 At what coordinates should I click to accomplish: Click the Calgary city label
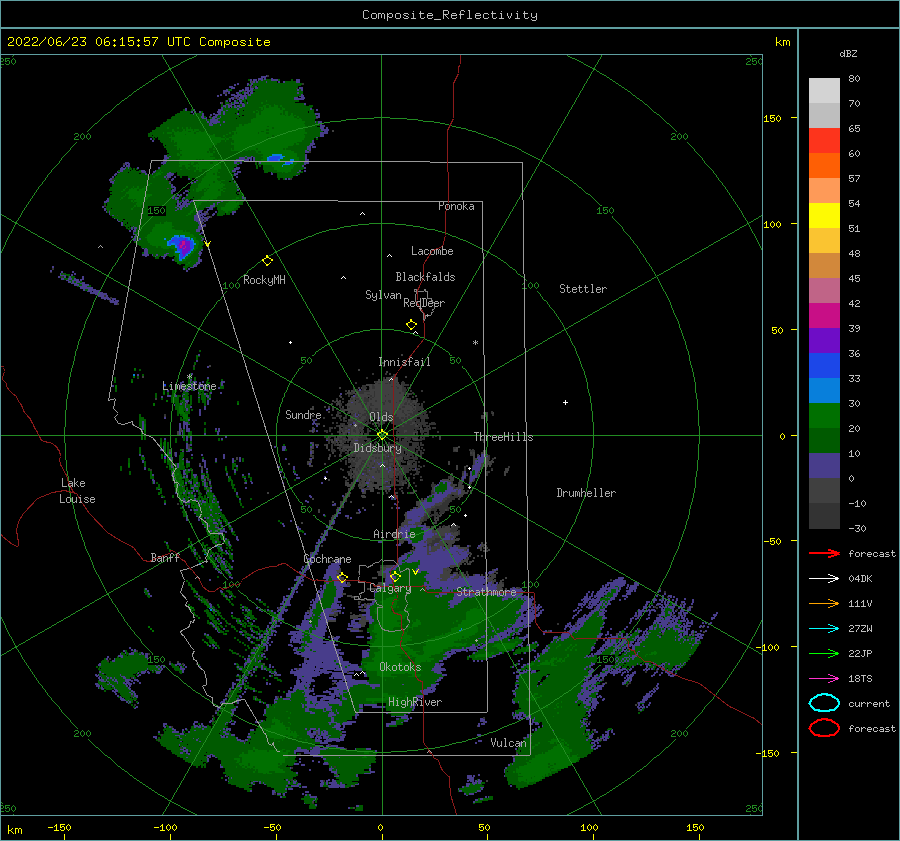tap(390, 588)
